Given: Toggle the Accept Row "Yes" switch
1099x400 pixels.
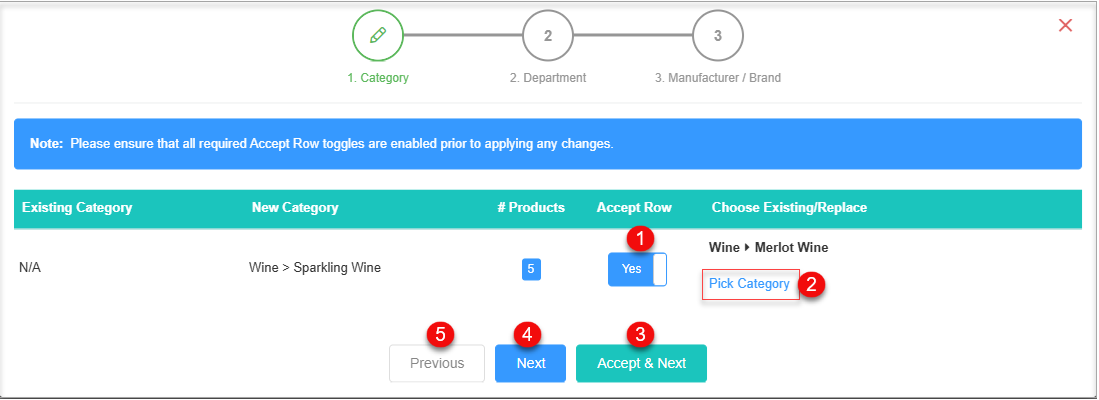Looking at the screenshot, I should [637, 269].
